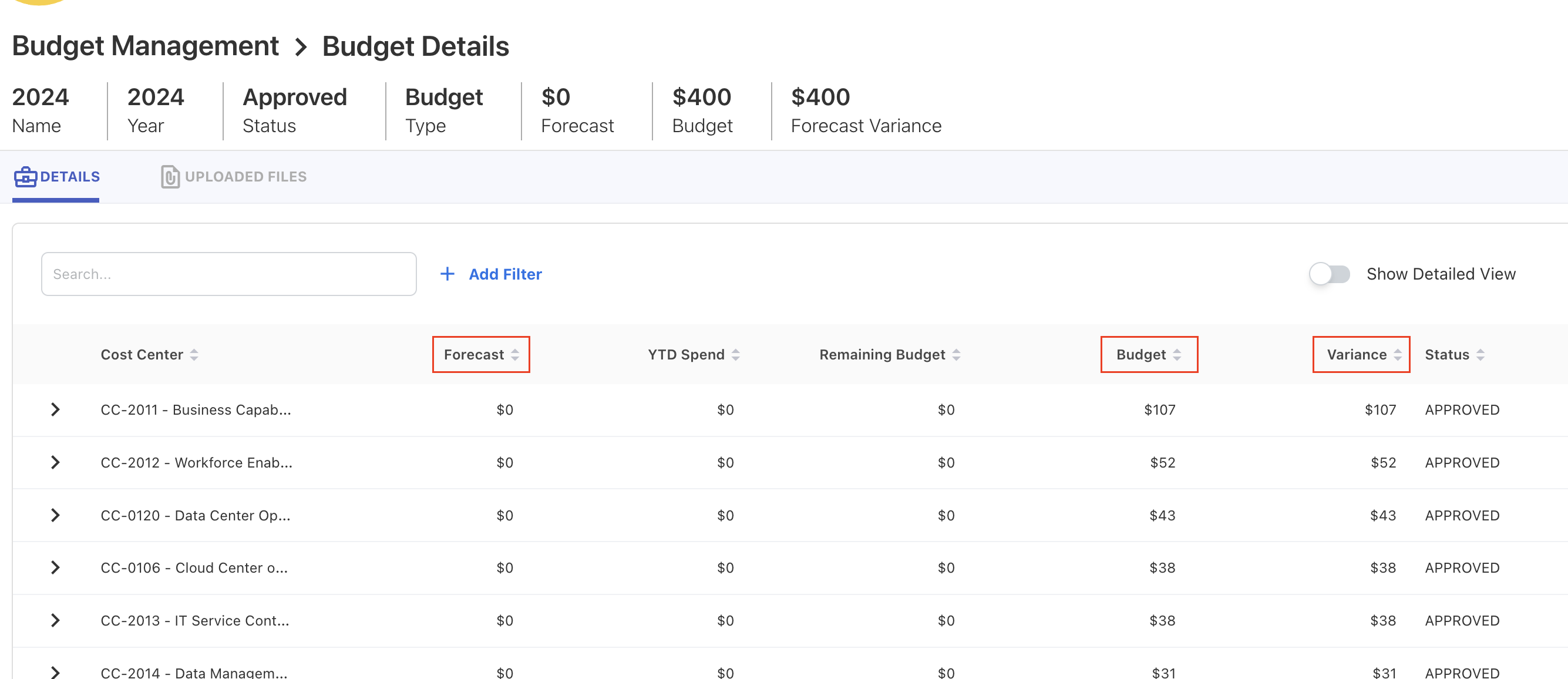Open the CC-2014 Data Managem row chevron
1568x679 pixels.
(55, 672)
